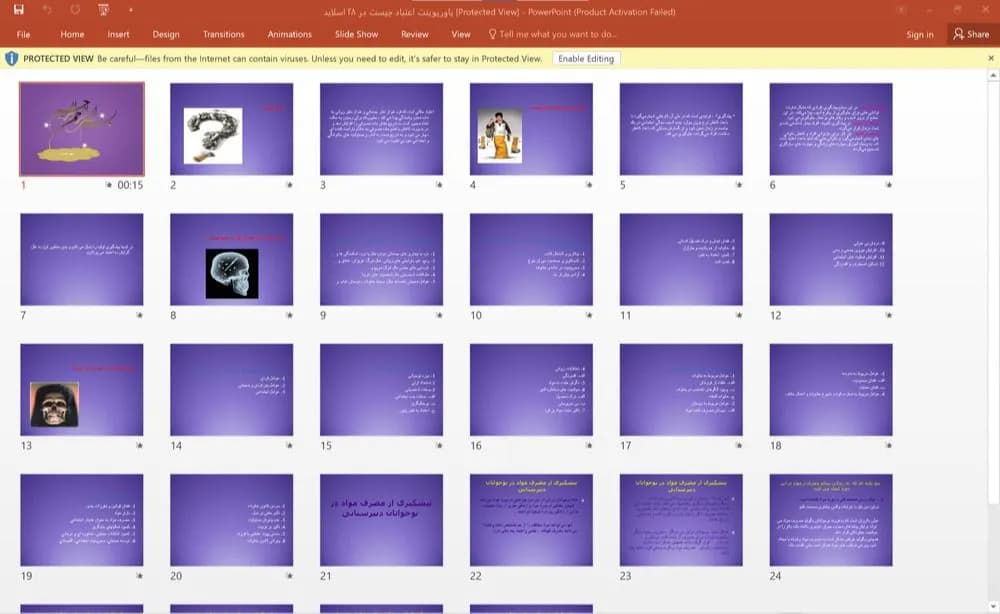Click the scrollbar up arrow
The height and width of the screenshot is (614, 1000).
[x=992, y=76]
